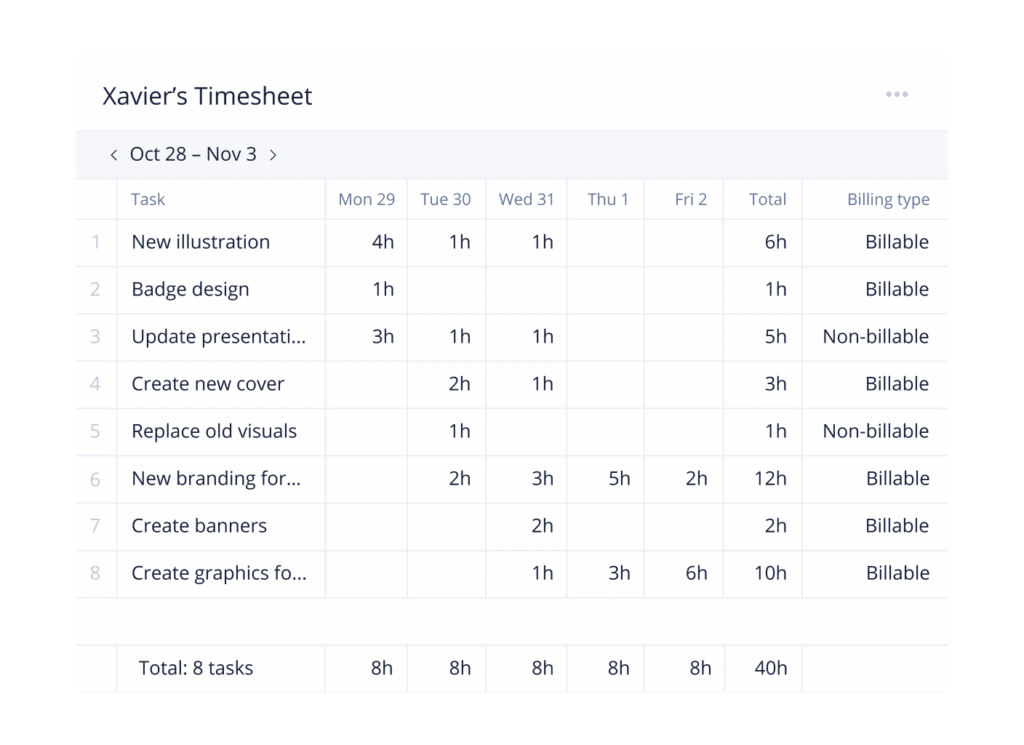Select the Mon 29 column header
Viewport: 1024px width, 745px height.
pos(366,199)
